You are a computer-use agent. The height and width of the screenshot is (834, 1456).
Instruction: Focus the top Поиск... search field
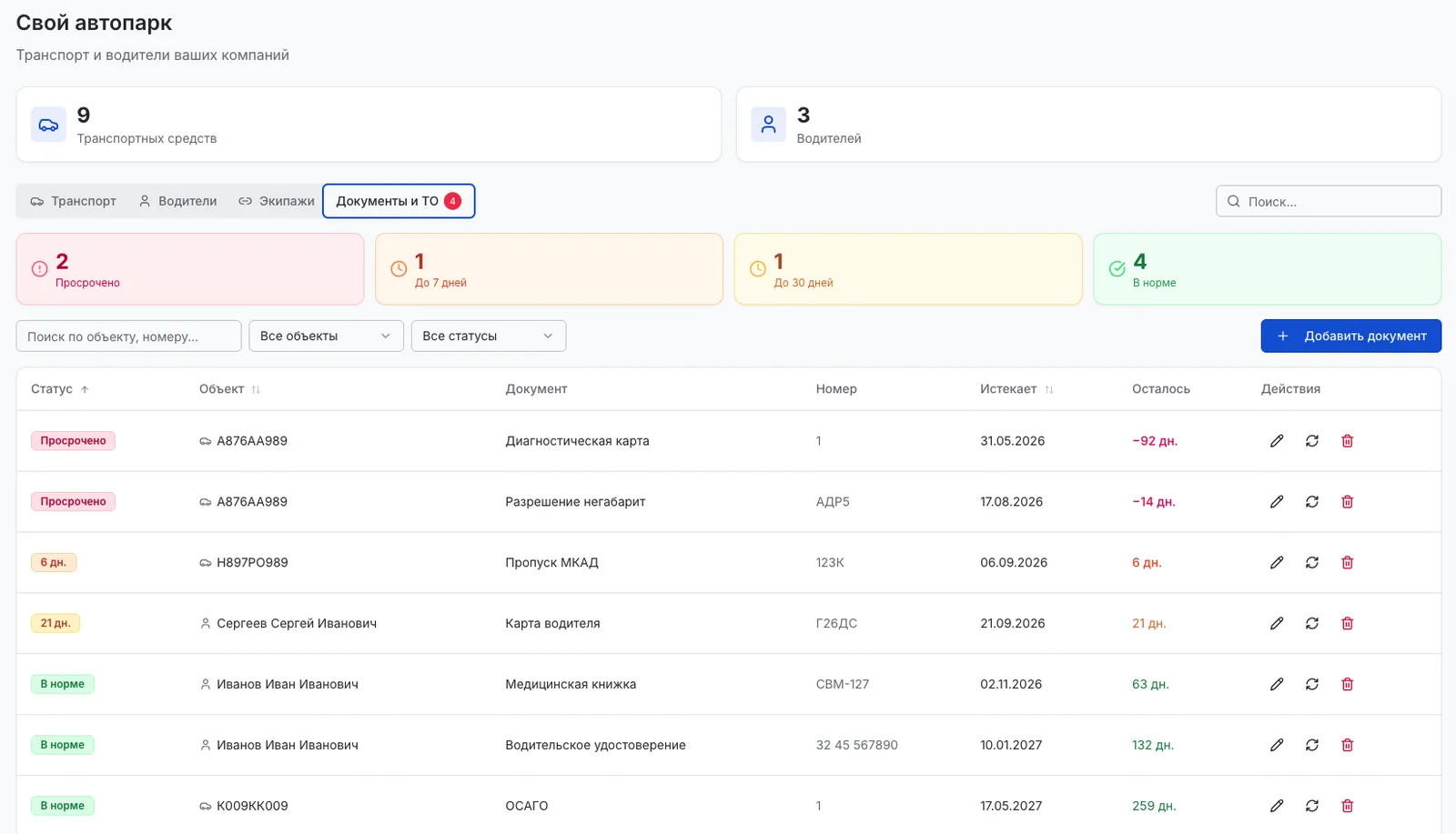tap(1329, 201)
